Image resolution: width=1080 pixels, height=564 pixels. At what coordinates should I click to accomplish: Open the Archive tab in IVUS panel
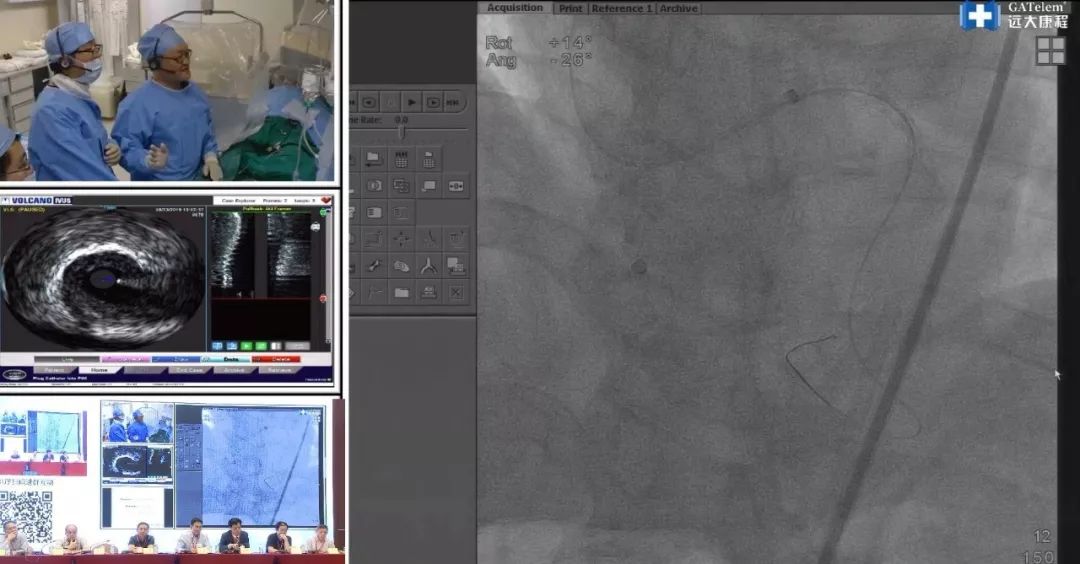(234, 370)
